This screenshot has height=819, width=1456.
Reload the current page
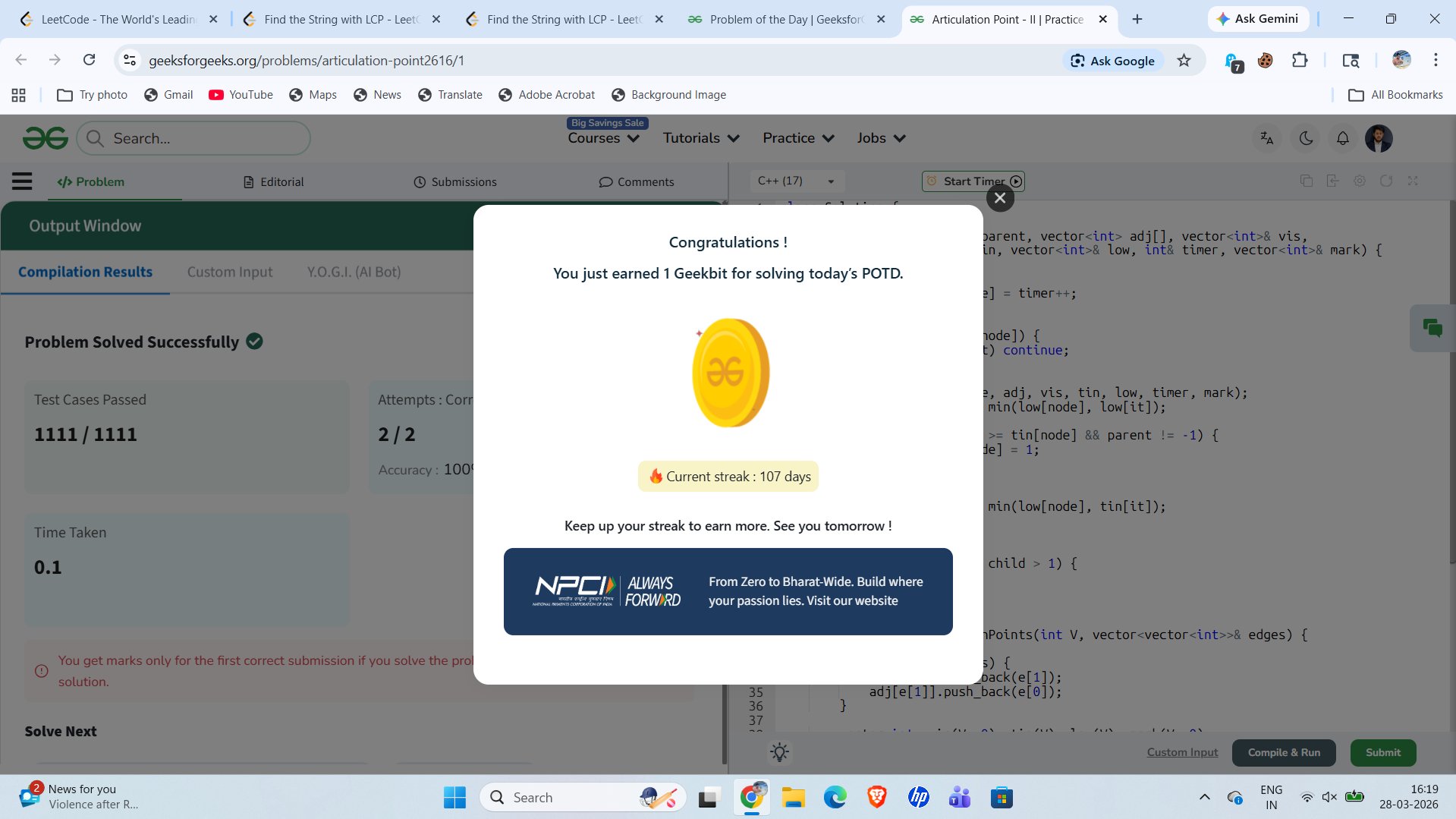point(89,60)
